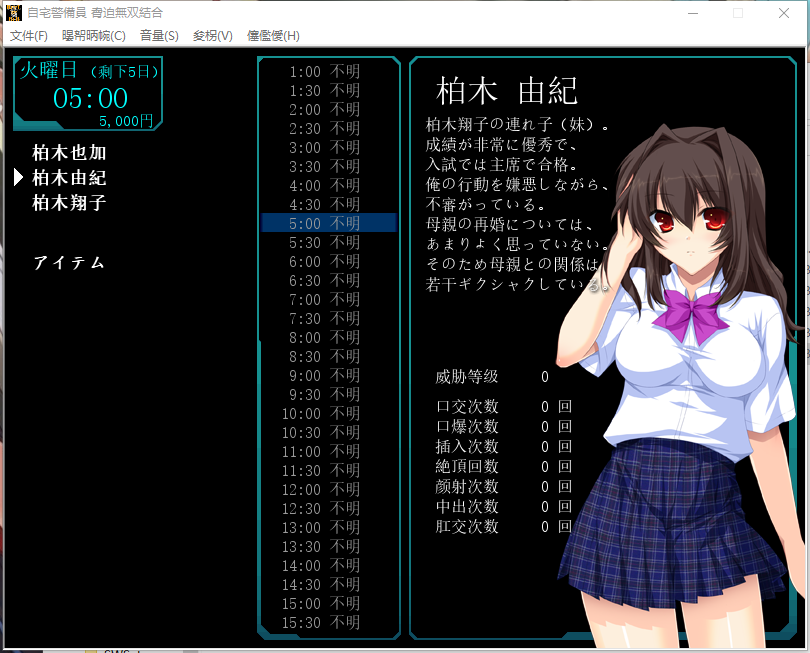Select character 柏木也加
The width and height of the screenshot is (810, 653).
[x=69, y=153]
